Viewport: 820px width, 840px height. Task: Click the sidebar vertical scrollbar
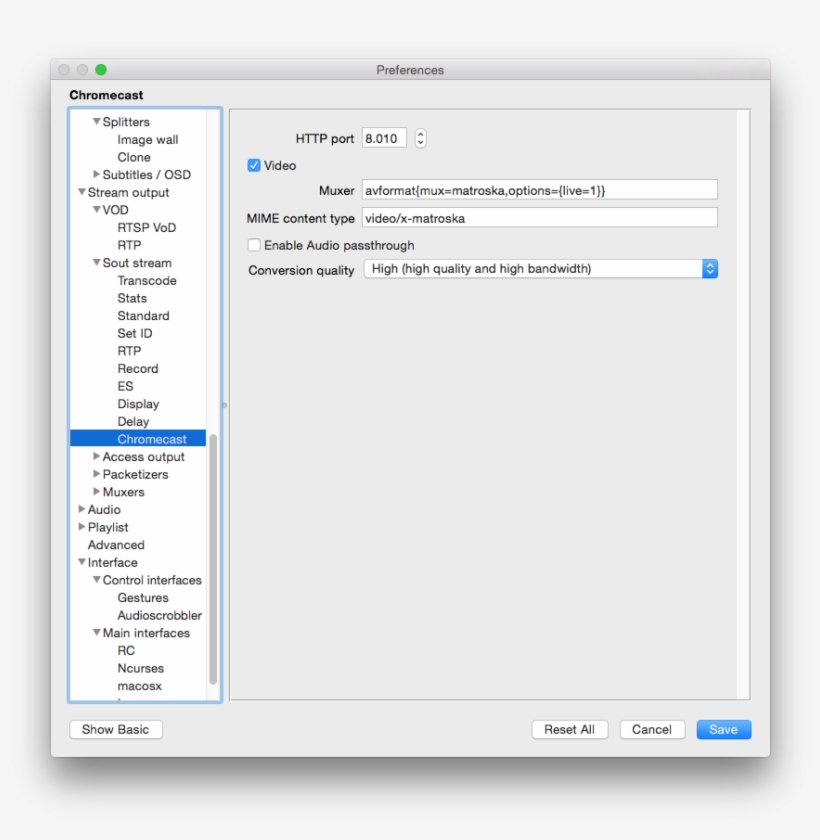click(213, 560)
